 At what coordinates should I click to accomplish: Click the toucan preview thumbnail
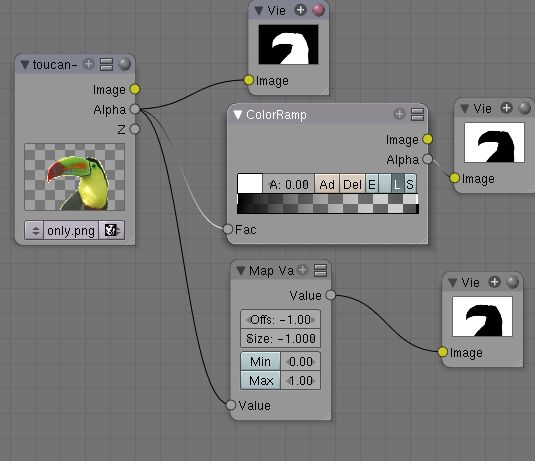tap(75, 177)
